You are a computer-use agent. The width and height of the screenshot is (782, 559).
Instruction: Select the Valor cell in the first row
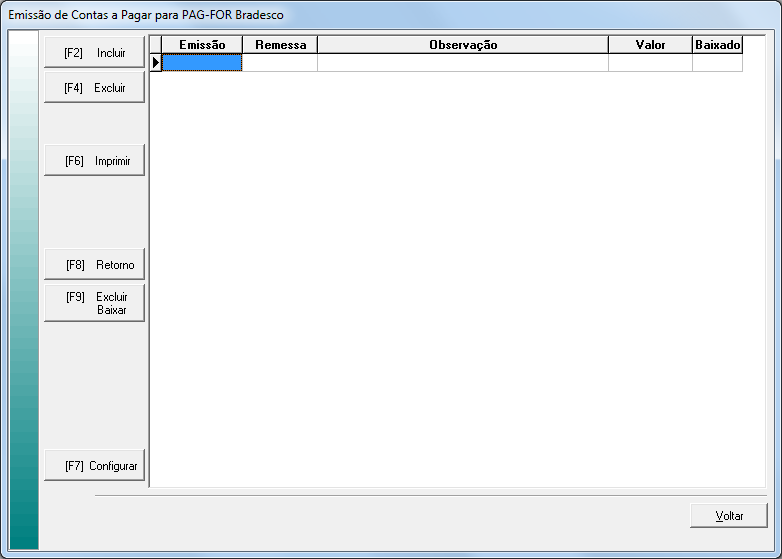coord(650,63)
